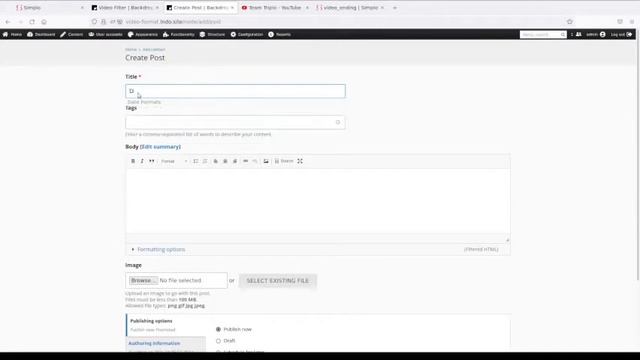Image resolution: width=640 pixels, height=360 pixels.
Task: Insert a bulleted list in the body
Action: [x=196, y=161]
